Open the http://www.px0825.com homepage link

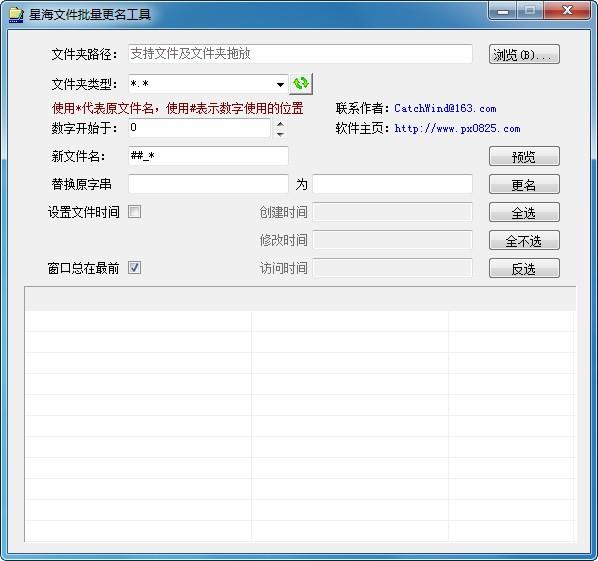pos(457,129)
